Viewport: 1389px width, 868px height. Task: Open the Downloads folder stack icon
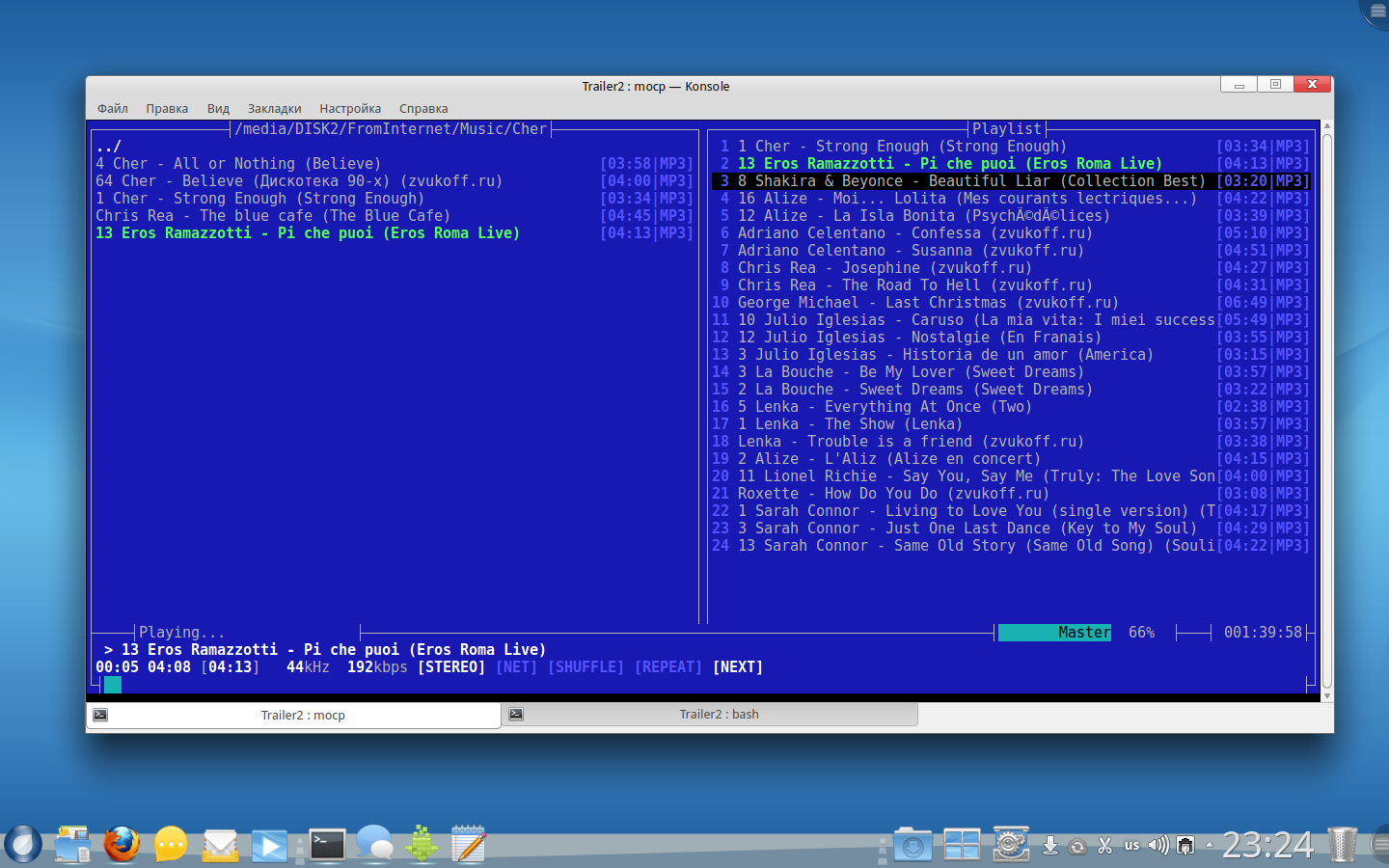click(912, 845)
